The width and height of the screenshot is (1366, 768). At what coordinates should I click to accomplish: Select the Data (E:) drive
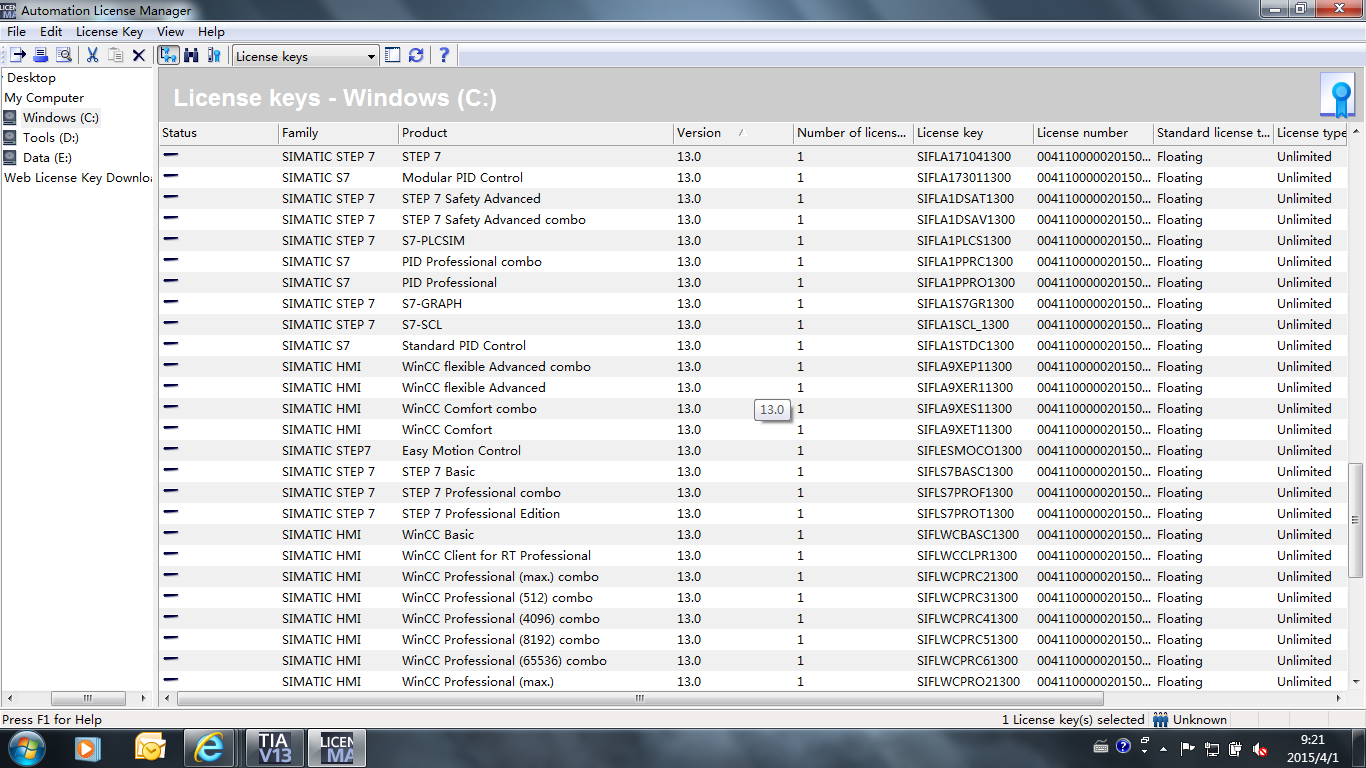point(48,158)
